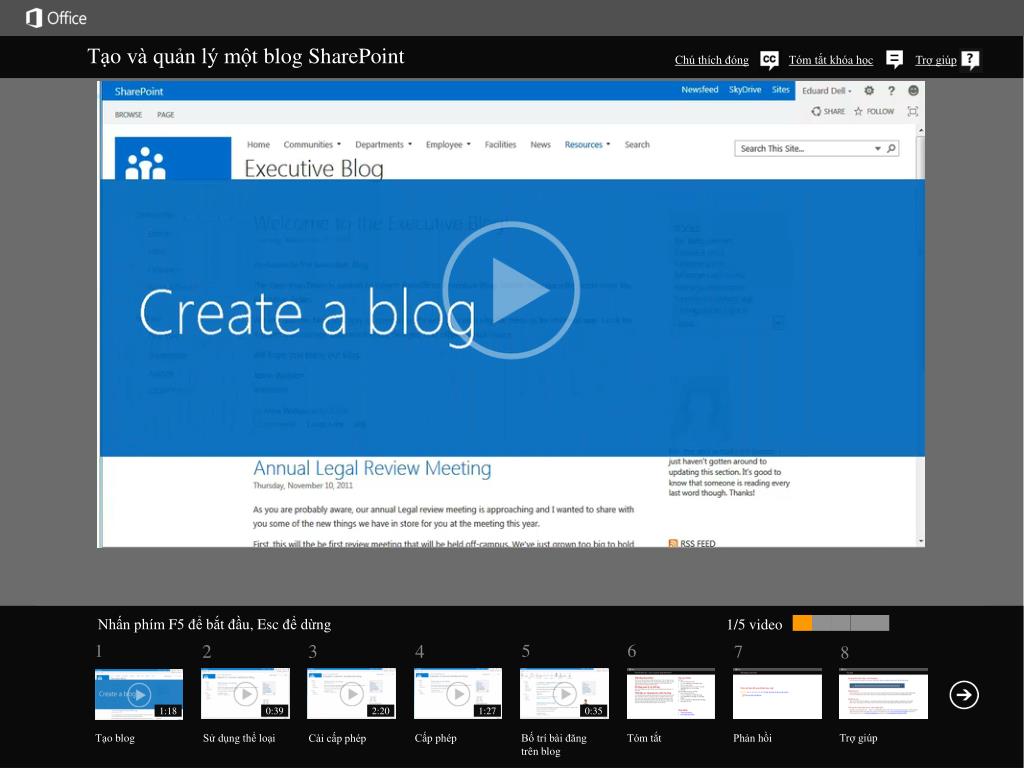
Task: Open Newsfeed link in SharePoint bar
Action: pos(699,90)
